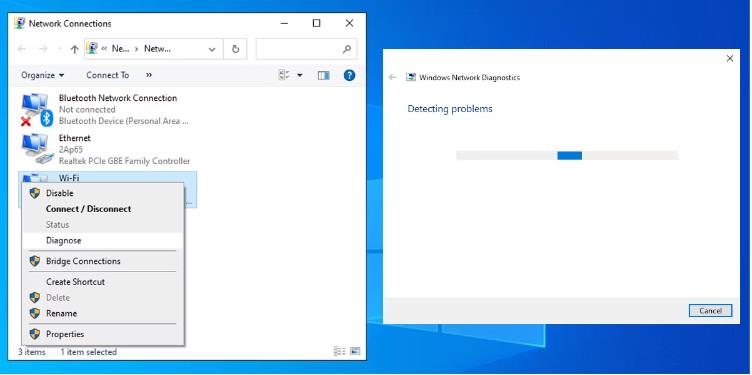The height and width of the screenshot is (375, 752).
Task: Click the 'Netw...' address breadcrumb segment
Action: click(x=157, y=49)
